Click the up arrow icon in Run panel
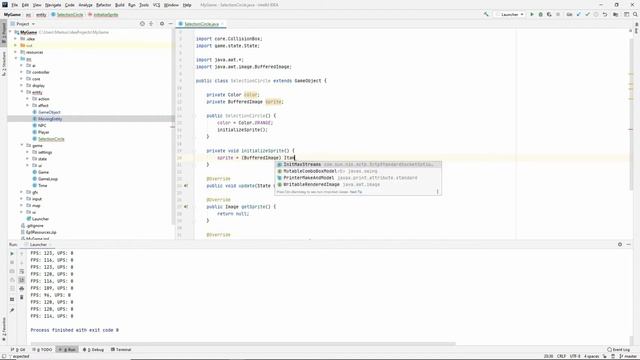This screenshot has height=360, width=640. coord(22,253)
